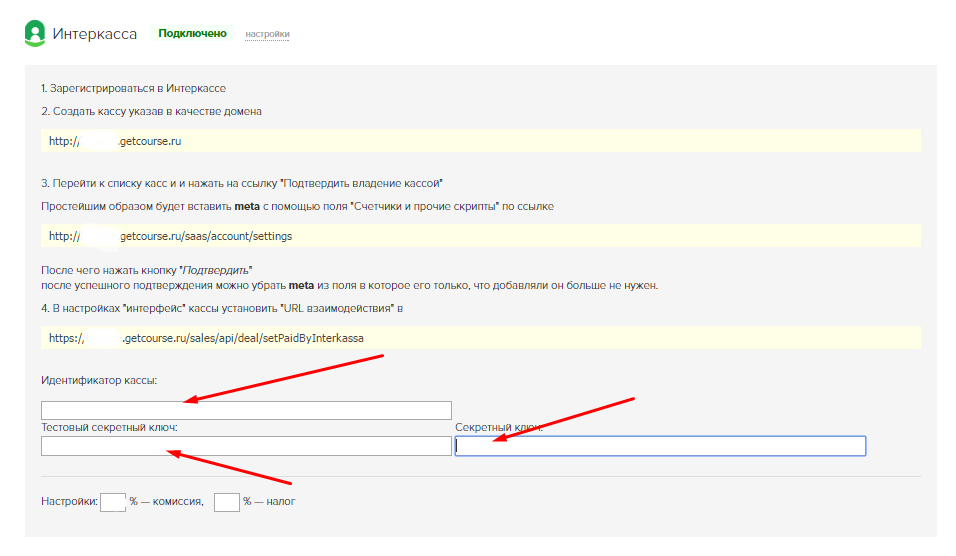The image size is (956, 556).
Task: Click the Интеркасса title text
Action: [x=95, y=34]
